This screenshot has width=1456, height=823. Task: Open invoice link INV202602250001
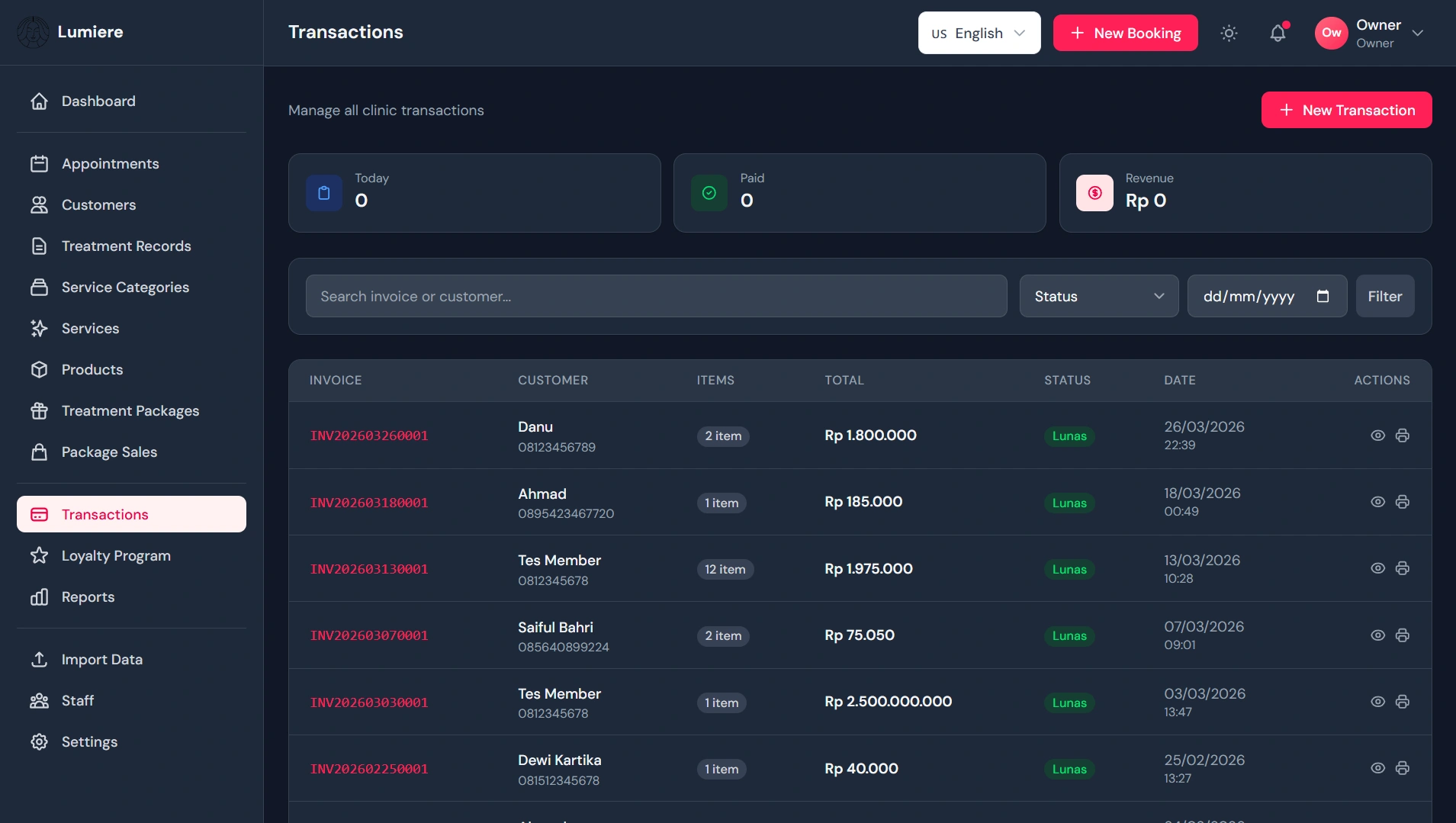tap(369, 769)
